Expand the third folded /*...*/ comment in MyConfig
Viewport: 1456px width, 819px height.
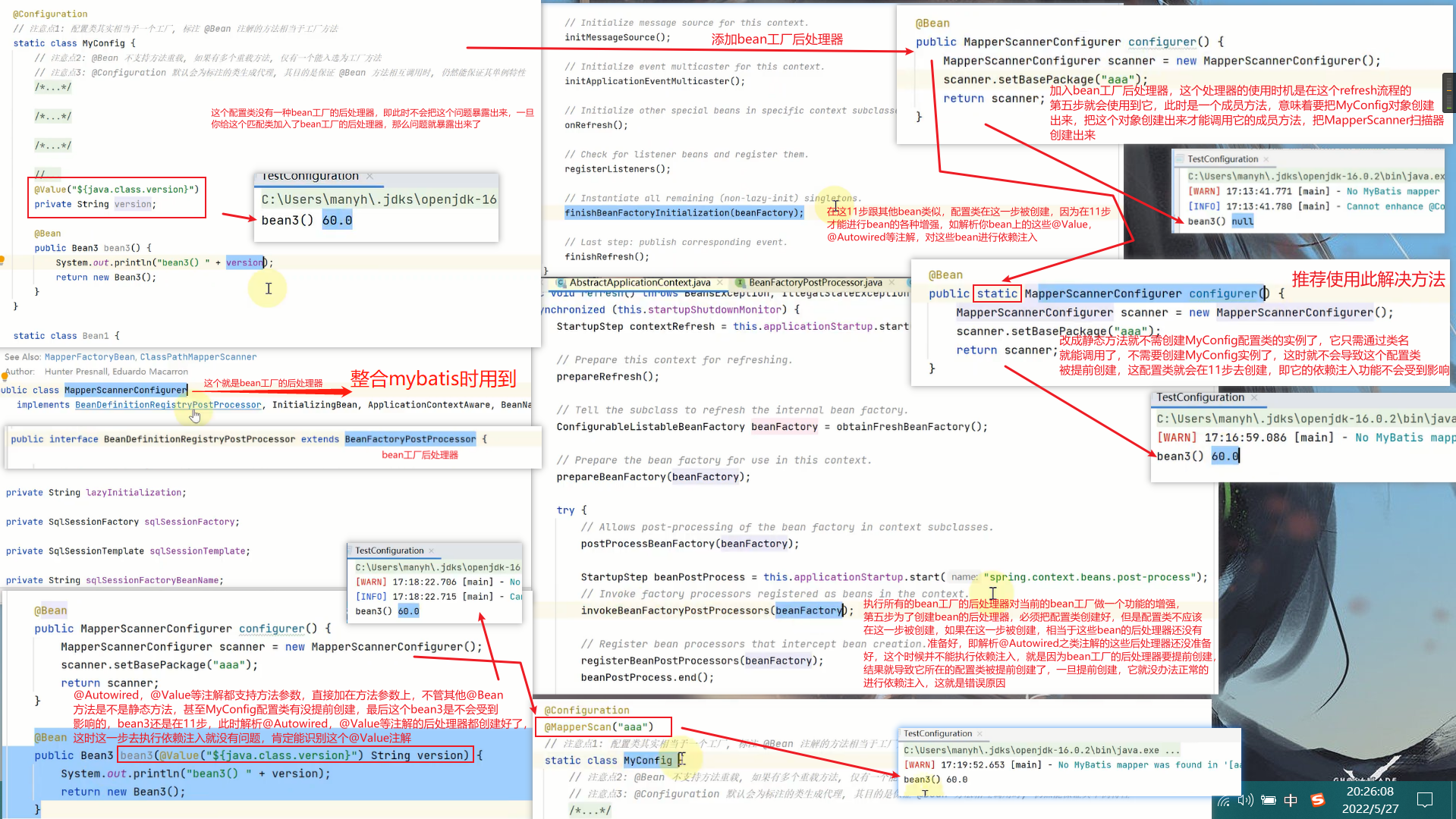pos(53,146)
